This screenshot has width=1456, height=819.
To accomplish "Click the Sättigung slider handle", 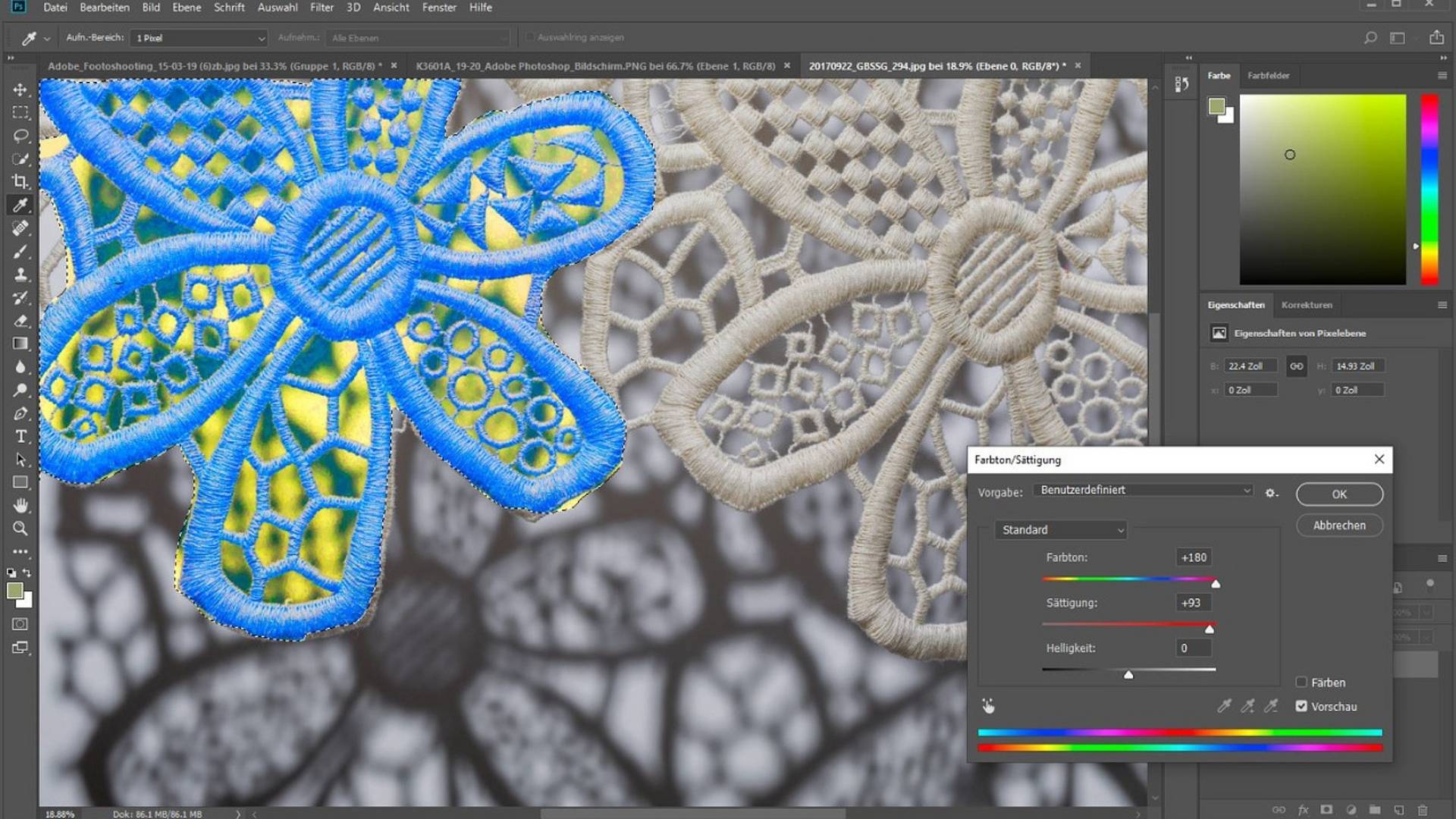I will (x=1210, y=629).
